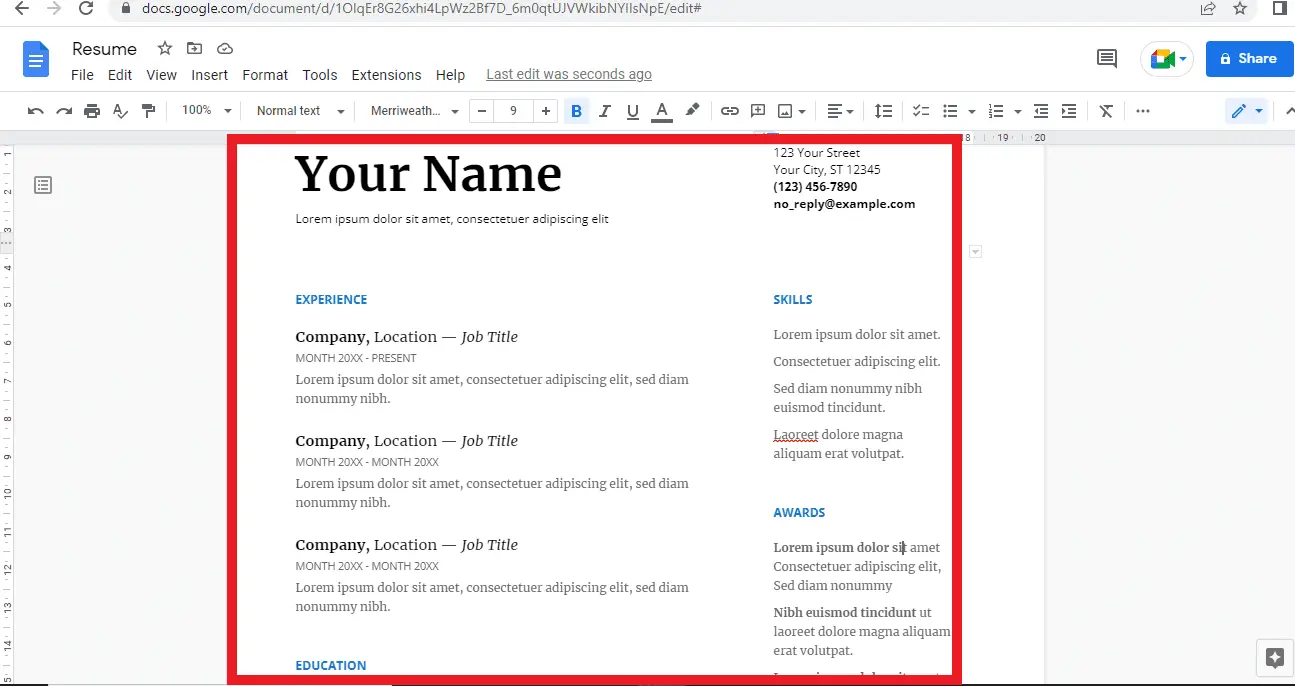The height and width of the screenshot is (686, 1295).
Task: Open the Extensions menu
Action: pos(386,74)
